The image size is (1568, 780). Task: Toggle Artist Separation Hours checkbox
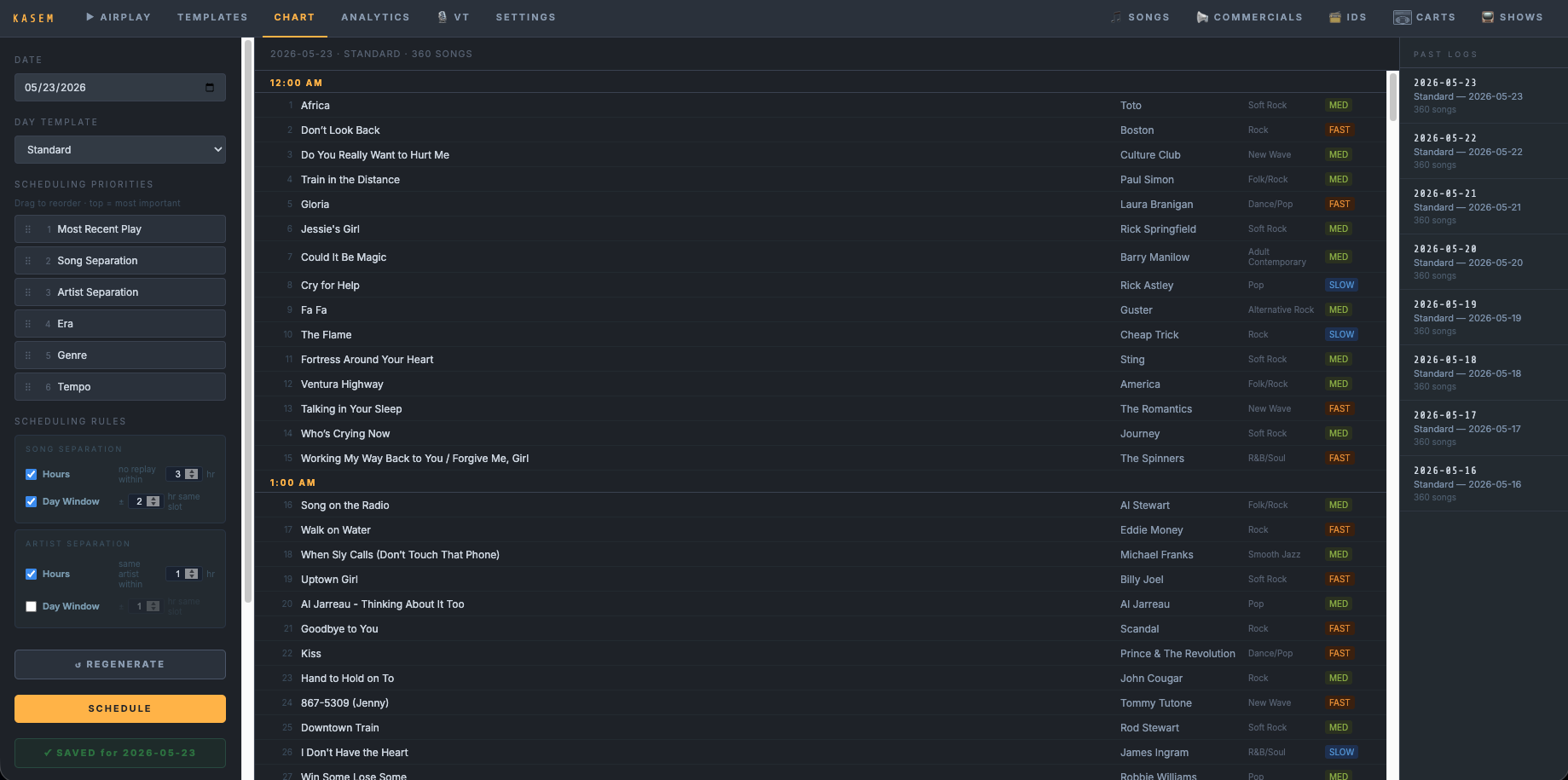click(32, 574)
